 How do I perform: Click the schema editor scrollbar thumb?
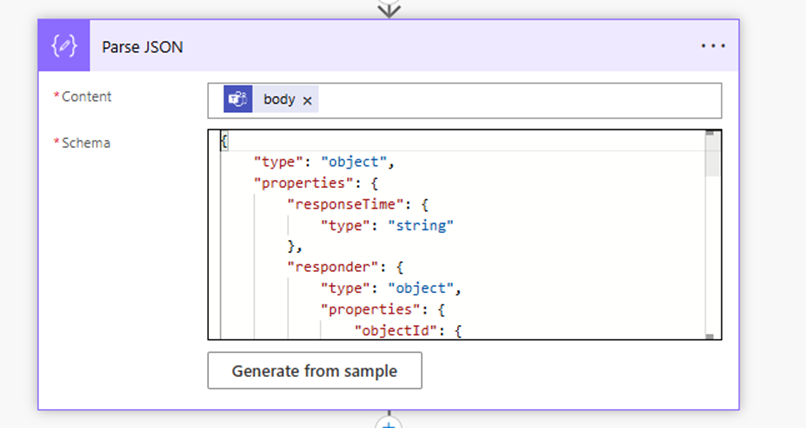[712, 156]
